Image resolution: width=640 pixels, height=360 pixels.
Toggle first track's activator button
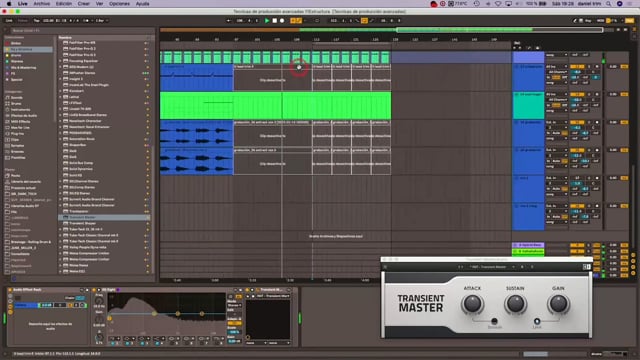click(x=577, y=66)
